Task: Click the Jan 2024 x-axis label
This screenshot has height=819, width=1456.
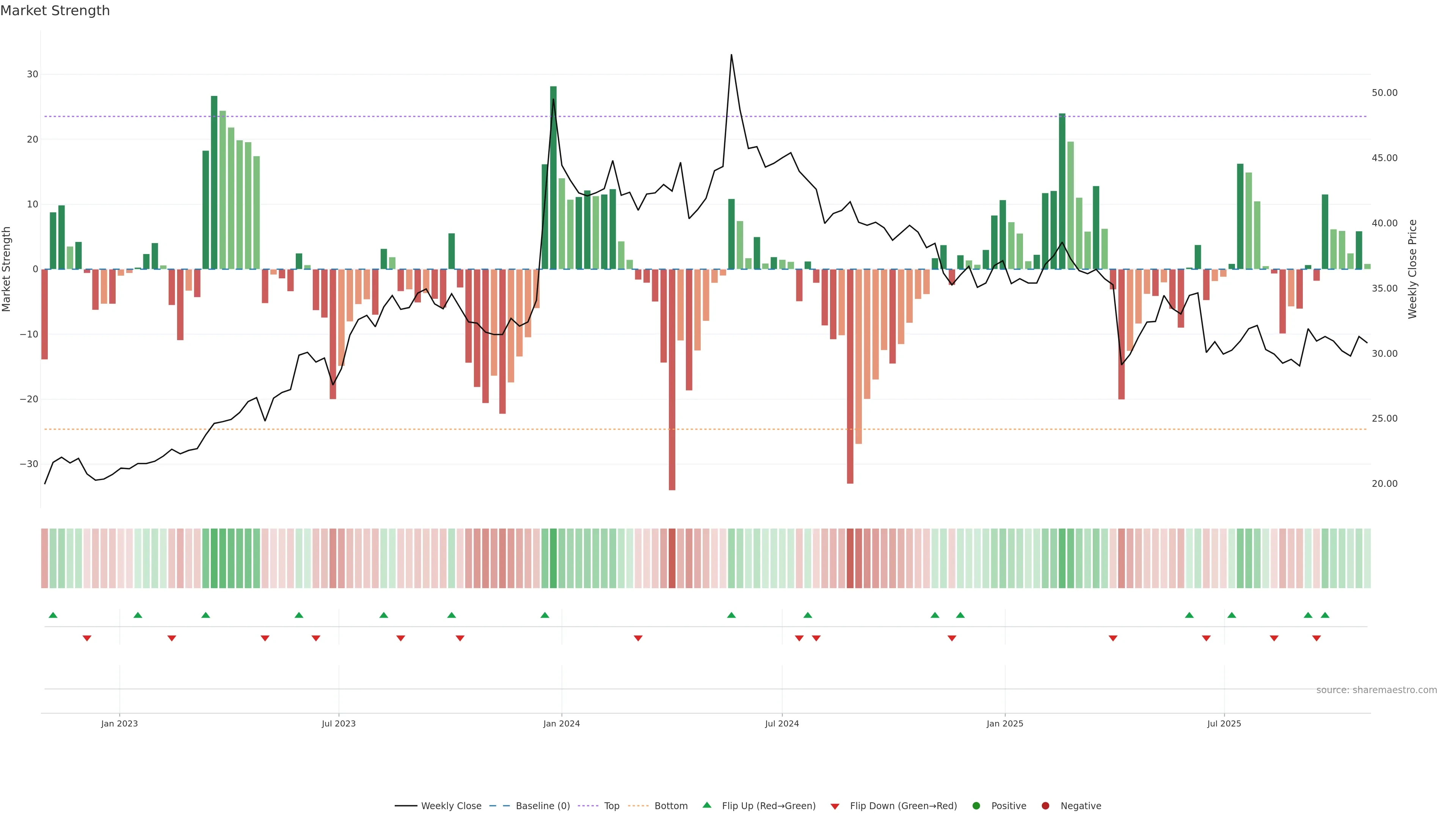Action: (x=561, y=723)
